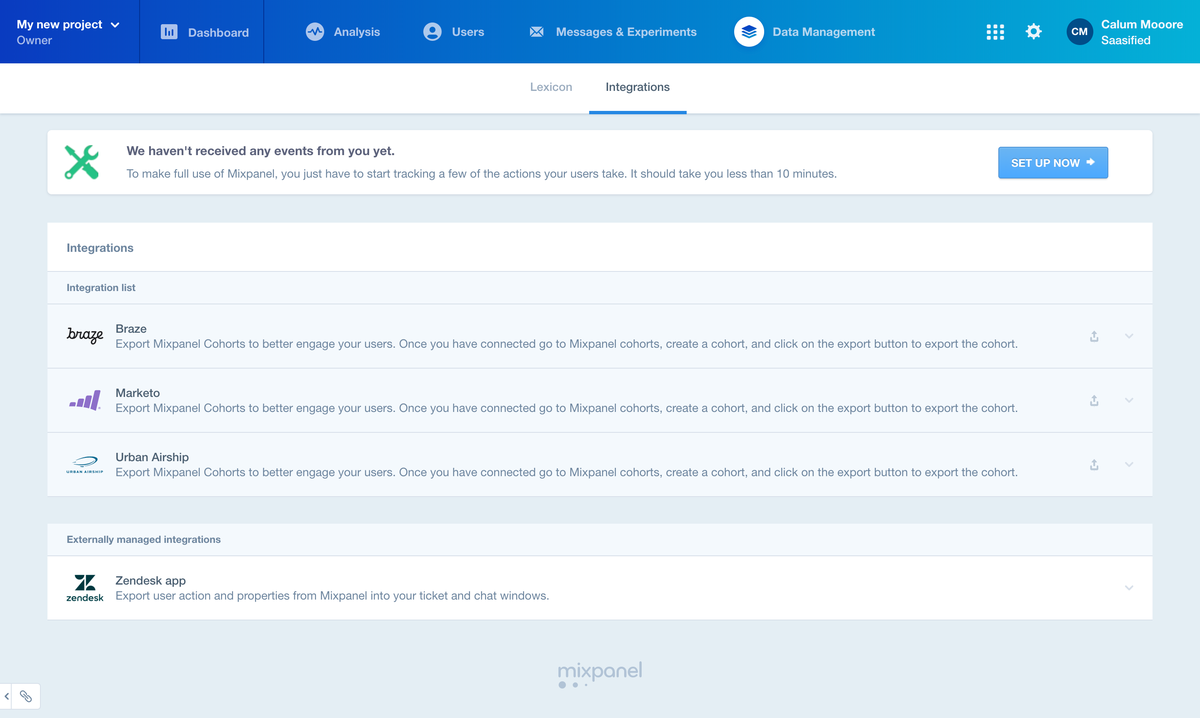This screenshot has height=718, width=1200.
Task: Expand the Zendesk app row
Action: point(1129,588)
